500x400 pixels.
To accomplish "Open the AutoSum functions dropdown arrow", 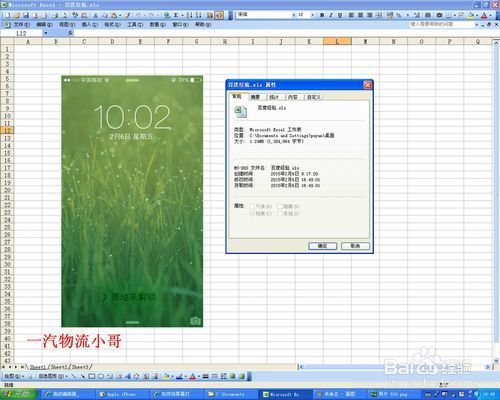I will point(182,15).
